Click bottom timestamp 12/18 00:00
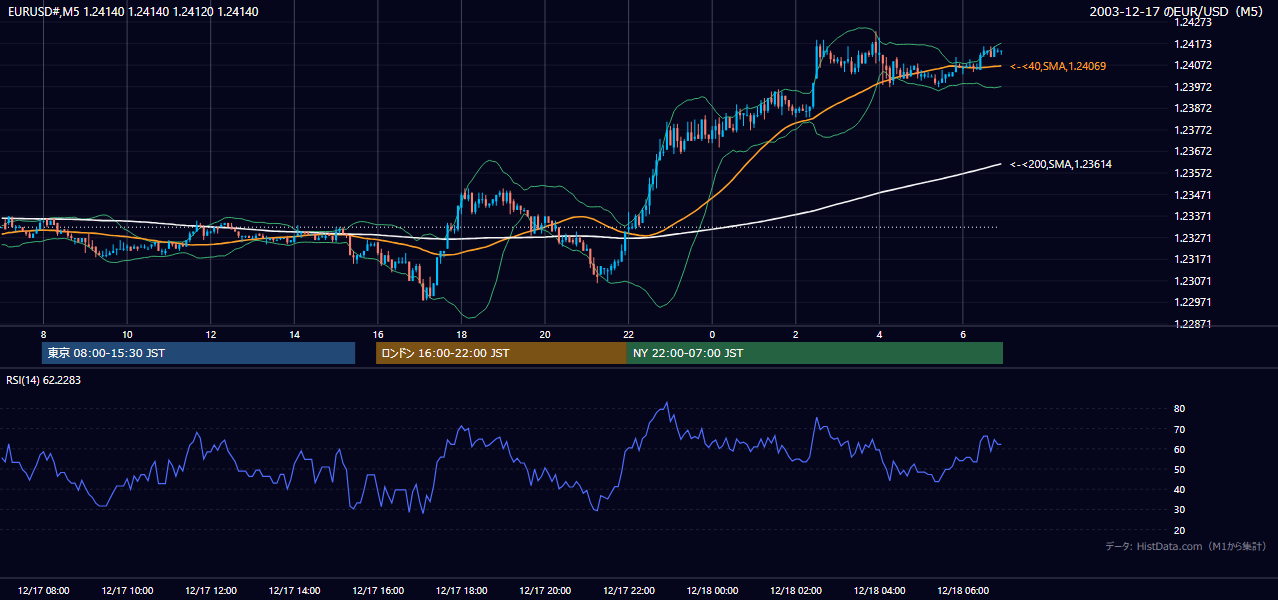This screenshot has width=1278, height=600. pyautogui.click(x=712, y=591)
